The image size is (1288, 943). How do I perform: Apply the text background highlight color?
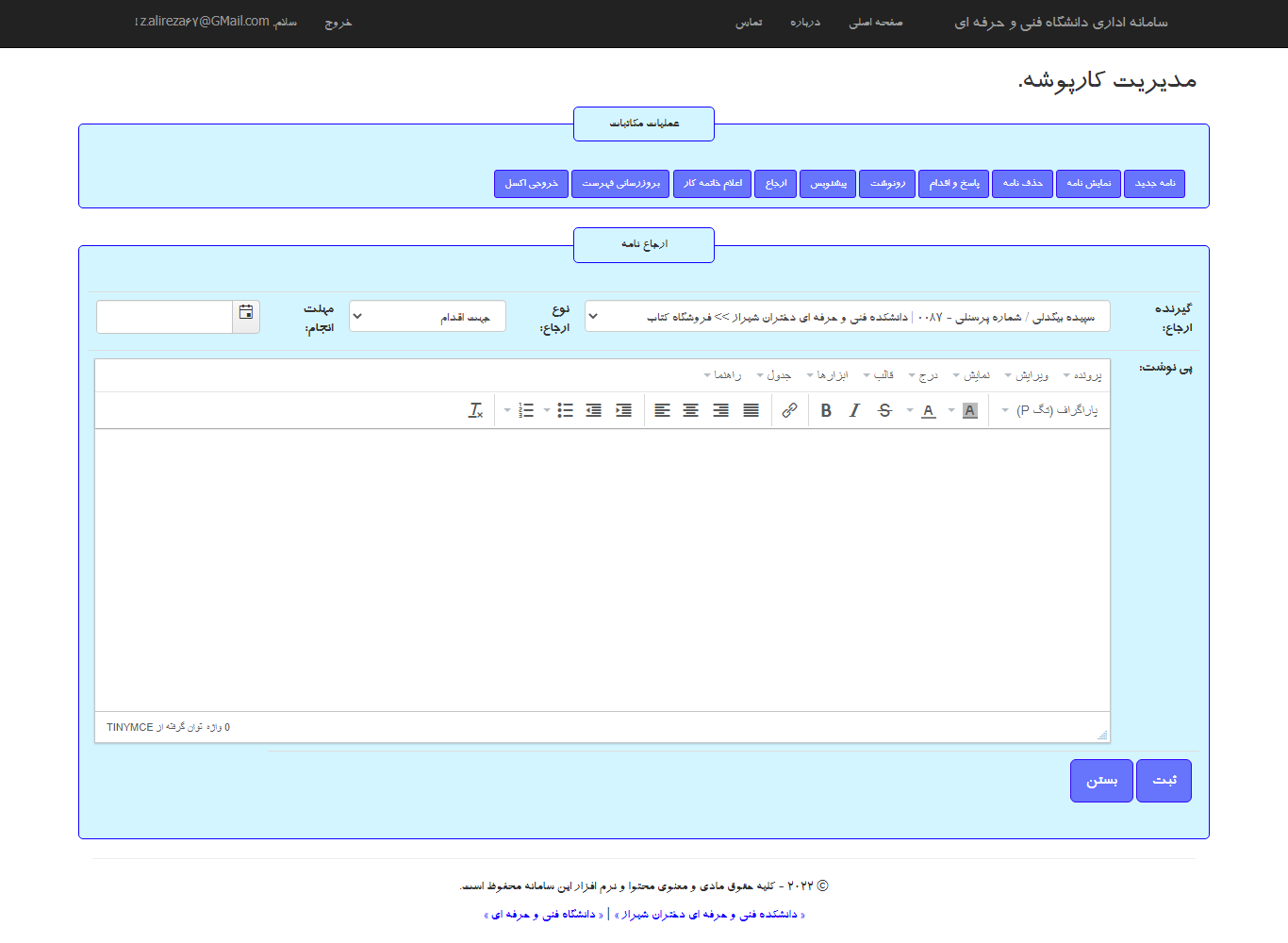click(x=969, y=410)
